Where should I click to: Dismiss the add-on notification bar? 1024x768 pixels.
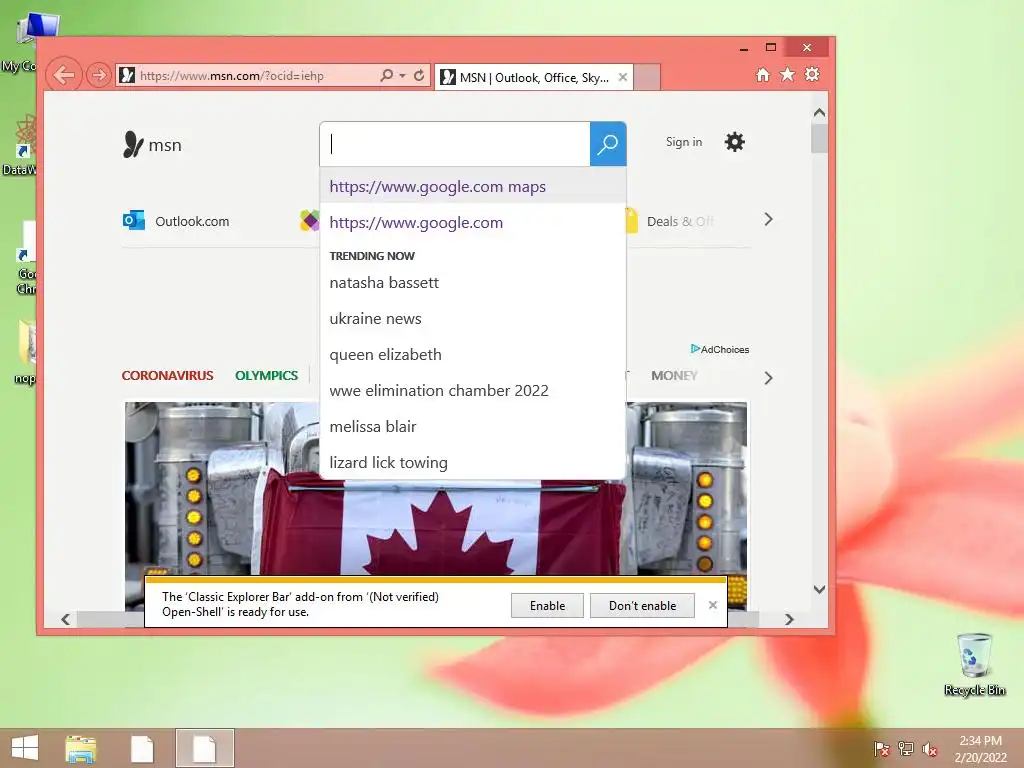(712, 605)
